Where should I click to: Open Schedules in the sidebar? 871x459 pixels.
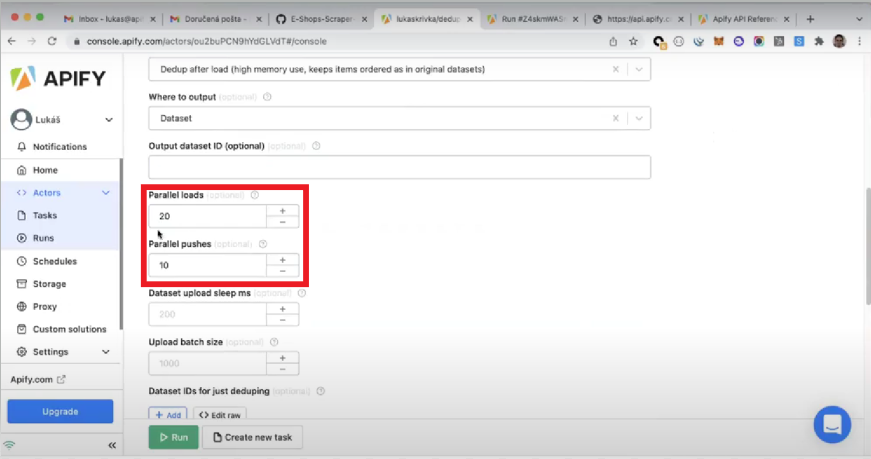point(54,261)
